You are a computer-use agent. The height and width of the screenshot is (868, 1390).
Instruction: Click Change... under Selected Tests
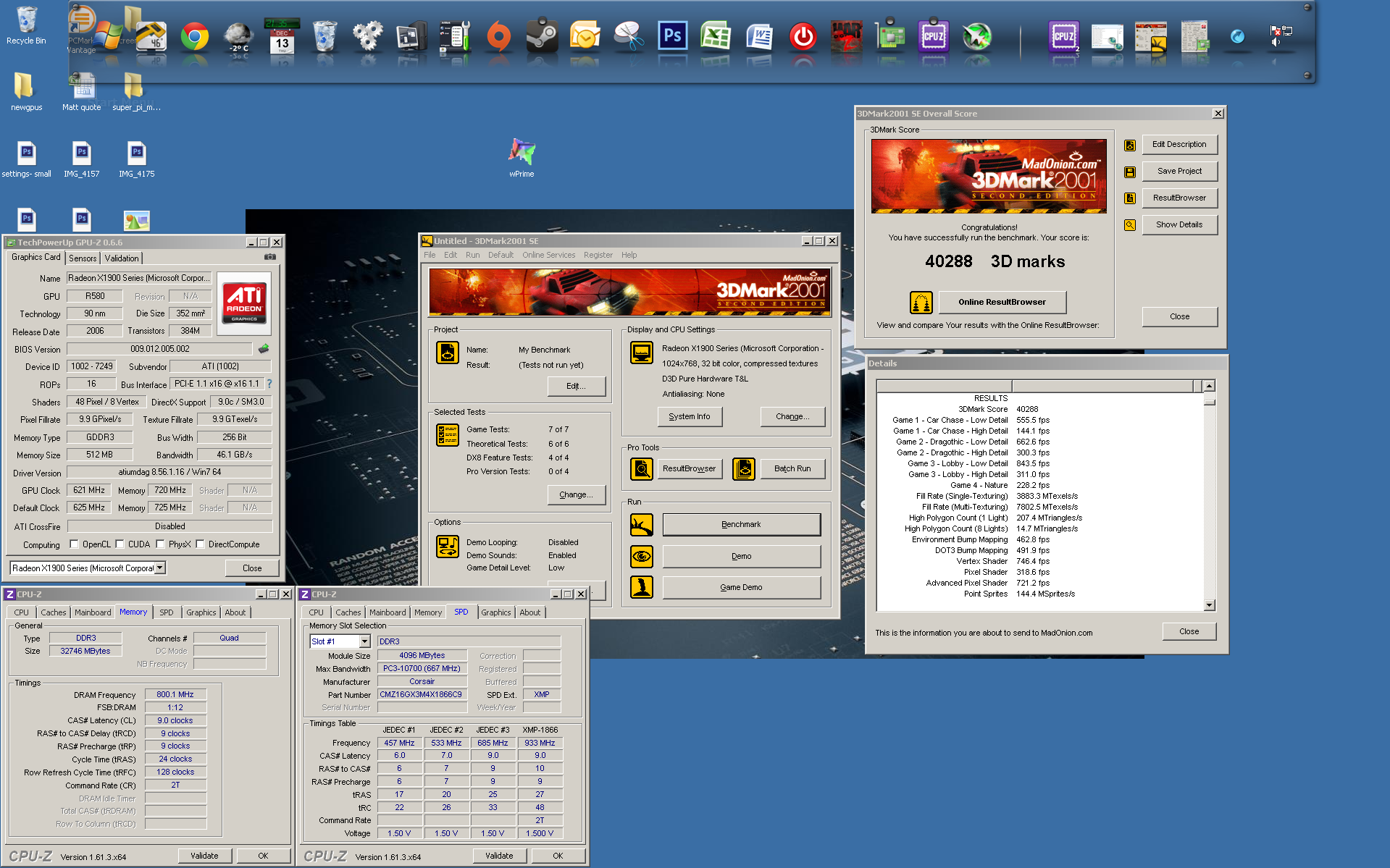576,495
